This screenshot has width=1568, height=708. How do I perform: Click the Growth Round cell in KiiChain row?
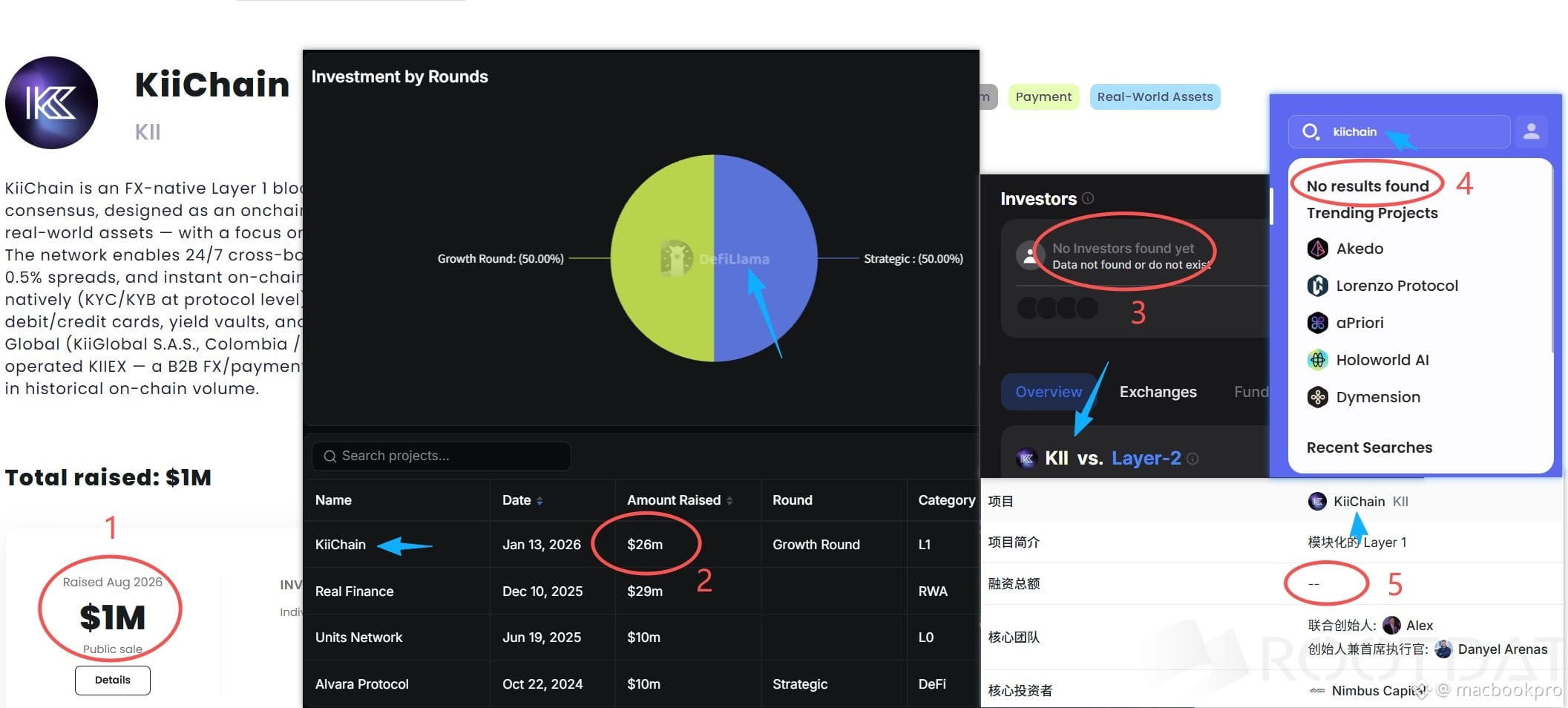point(816,545)
